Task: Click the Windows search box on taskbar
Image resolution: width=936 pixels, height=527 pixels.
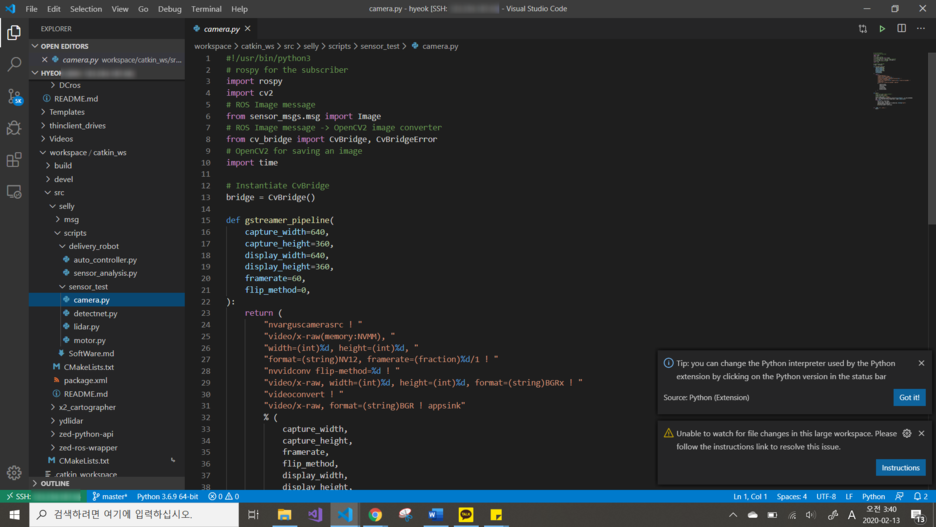Action: coord(134,514)
